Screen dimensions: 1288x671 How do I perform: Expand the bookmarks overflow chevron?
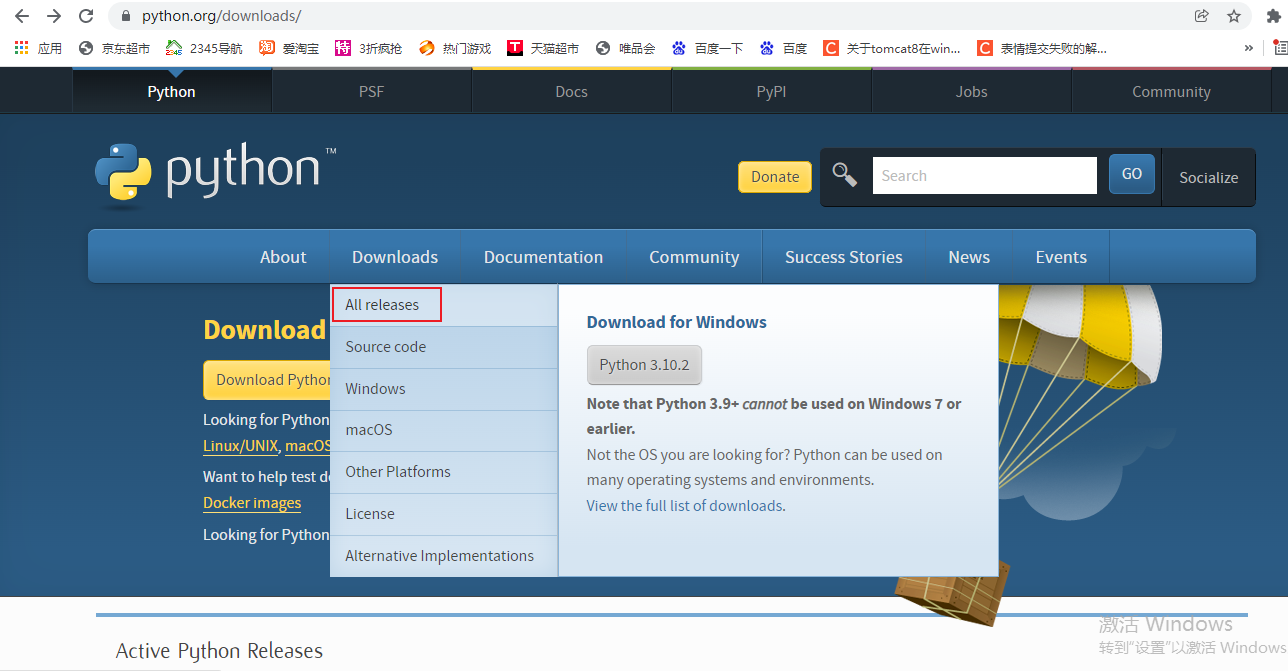(1248, 48)
